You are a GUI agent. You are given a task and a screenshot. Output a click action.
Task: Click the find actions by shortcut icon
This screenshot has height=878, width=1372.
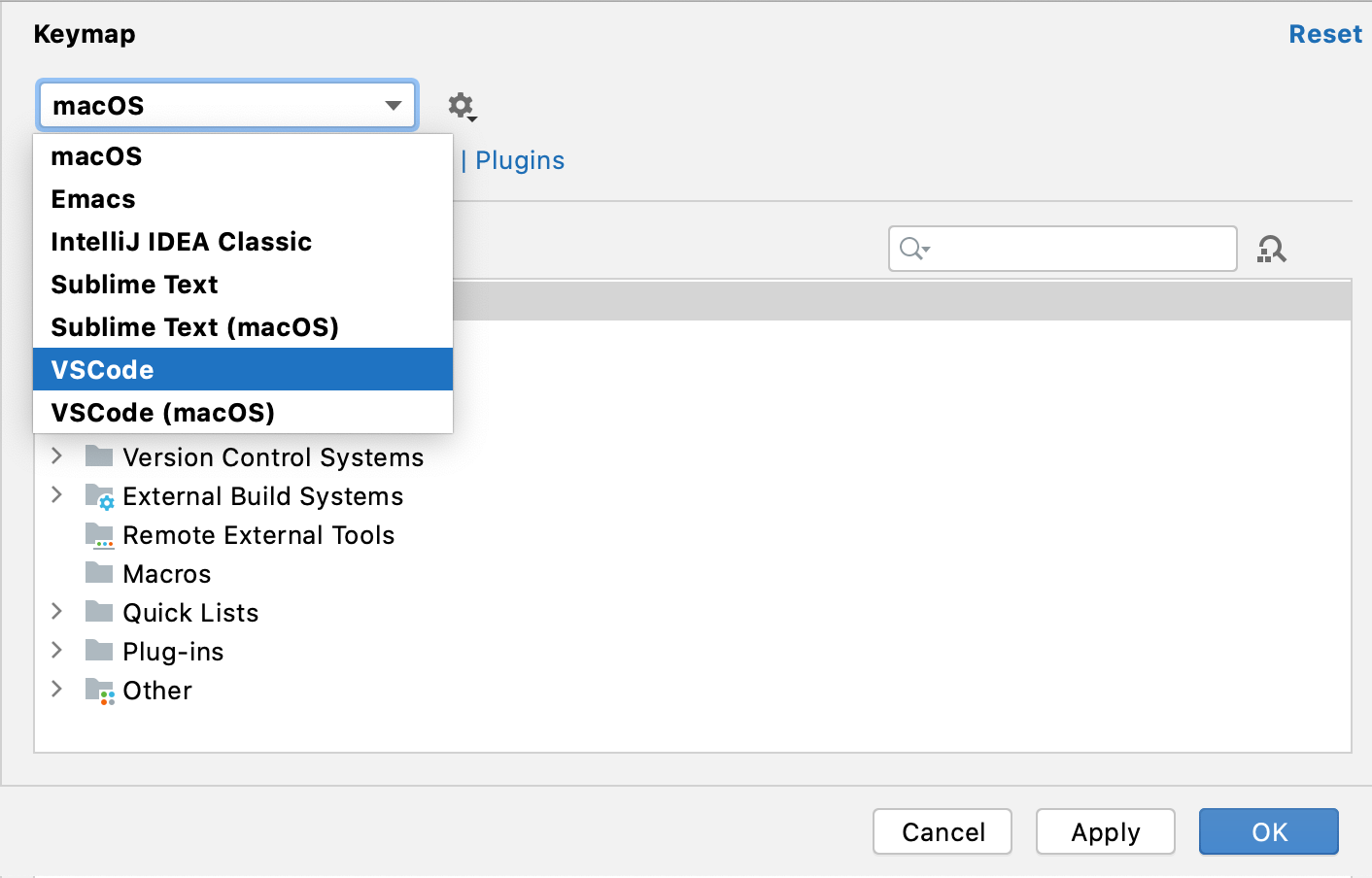tap(1273, 249)
